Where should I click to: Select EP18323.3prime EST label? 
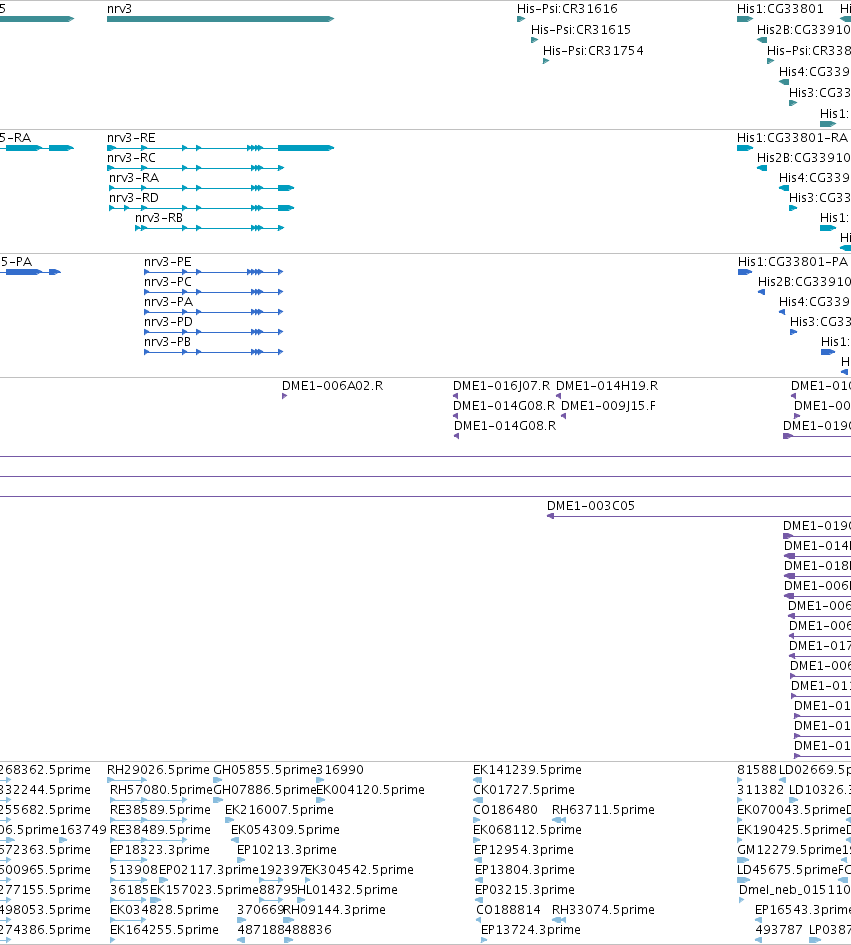tap(160, 850)
